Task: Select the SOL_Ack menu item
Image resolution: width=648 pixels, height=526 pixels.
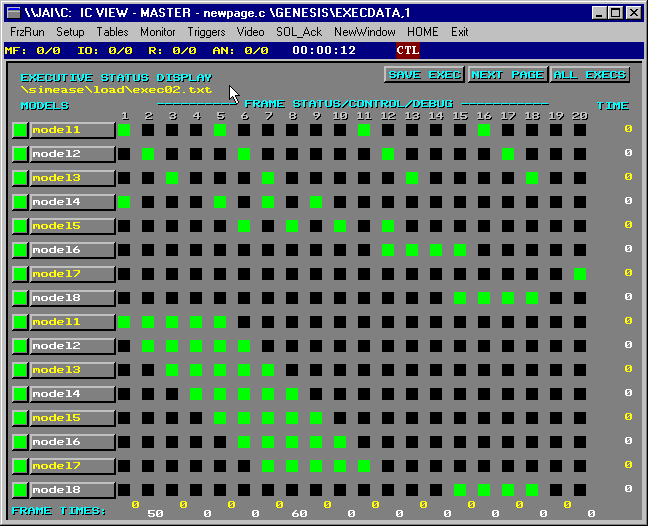Action: (x=299, y=32)
